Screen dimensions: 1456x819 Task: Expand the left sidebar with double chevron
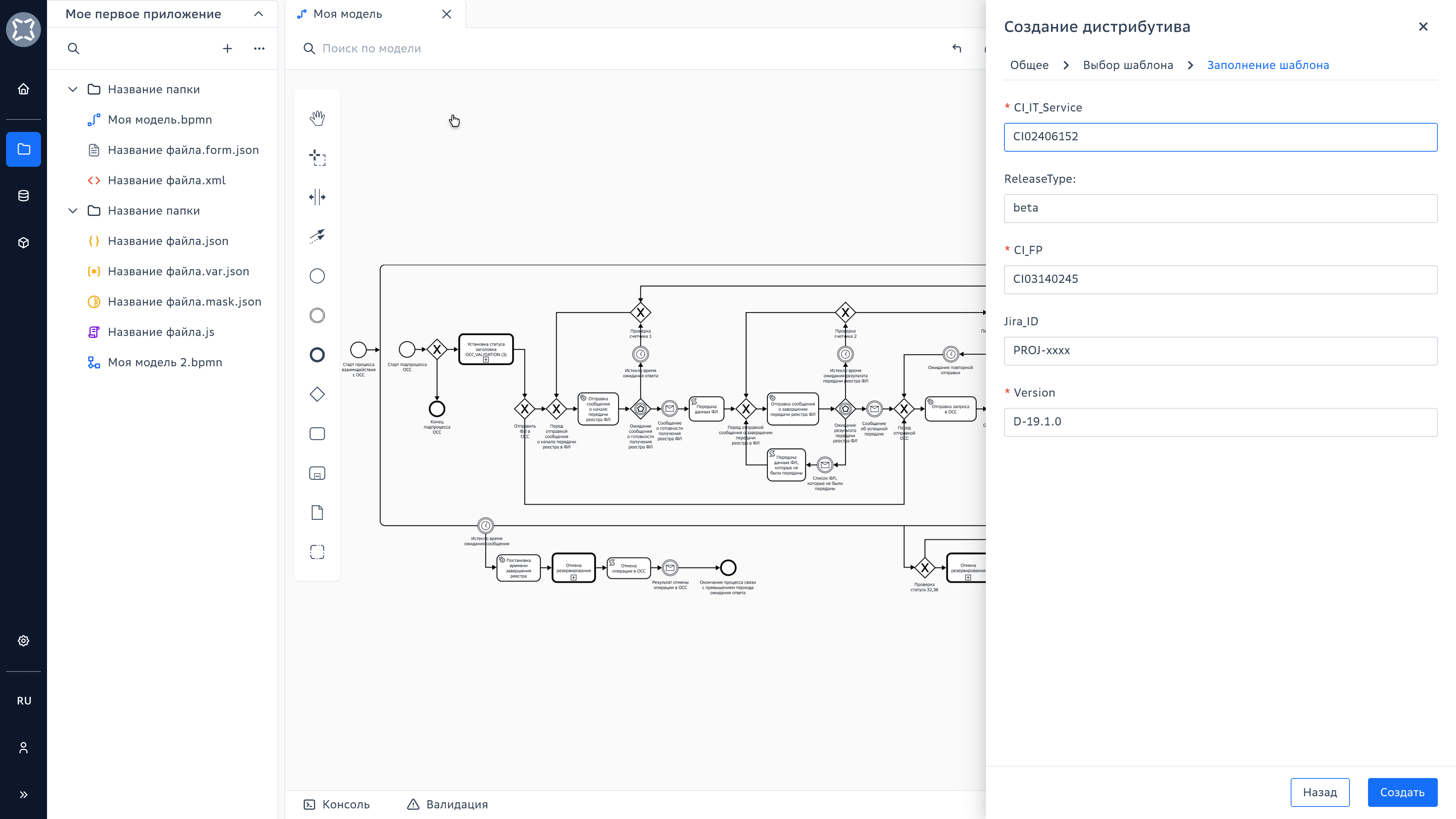coord(23,795)
